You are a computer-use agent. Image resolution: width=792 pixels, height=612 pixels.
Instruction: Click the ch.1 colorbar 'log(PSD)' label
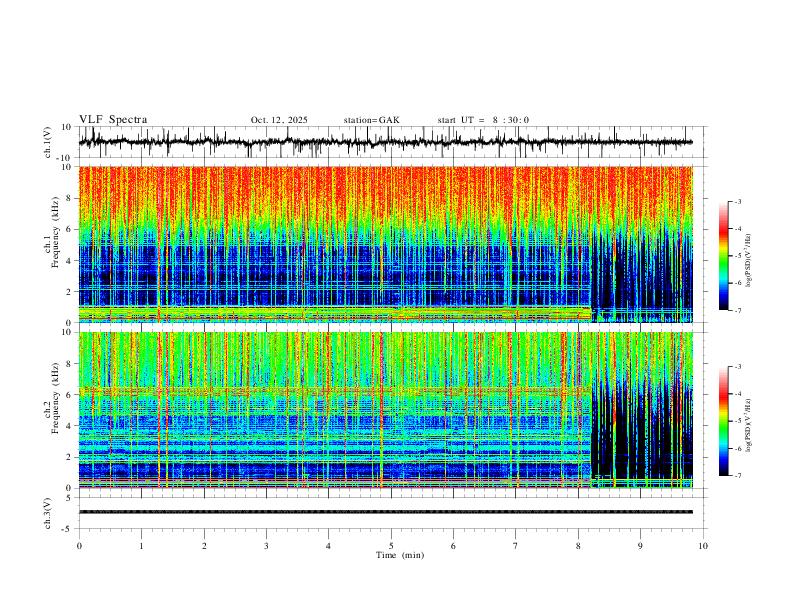(748, 261)
